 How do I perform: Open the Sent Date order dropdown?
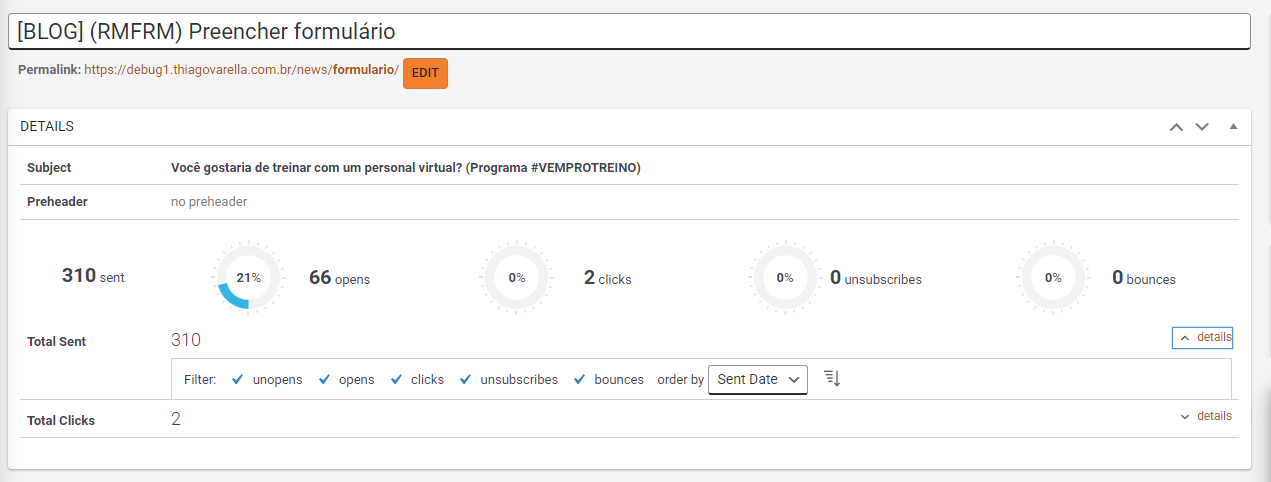point(757,380)
